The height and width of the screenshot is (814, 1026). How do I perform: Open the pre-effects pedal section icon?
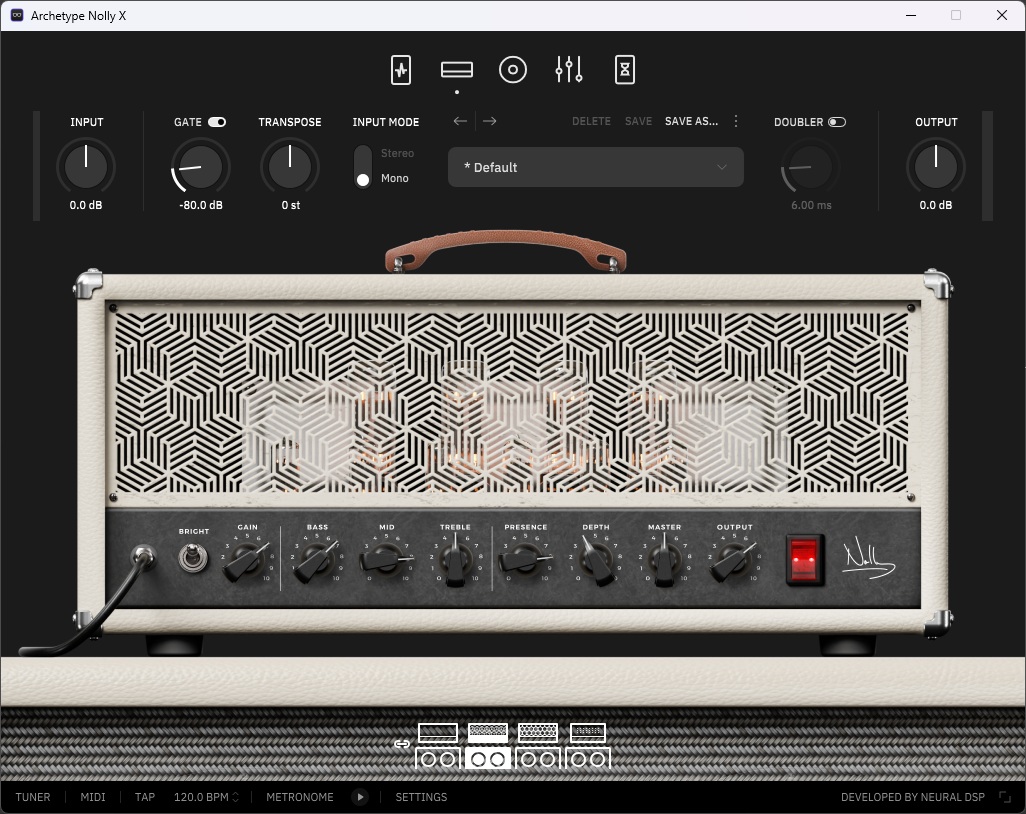click(400, 69)
